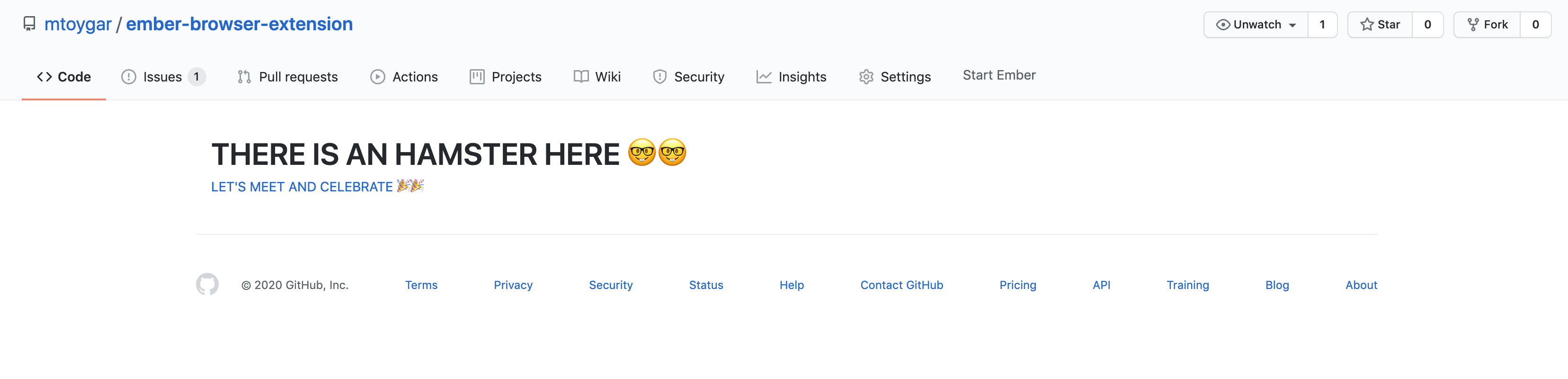Click the GitHub Octocat logo in footer
The image size is (1568, 379).
pyautogui.click(x=207, y=284)
